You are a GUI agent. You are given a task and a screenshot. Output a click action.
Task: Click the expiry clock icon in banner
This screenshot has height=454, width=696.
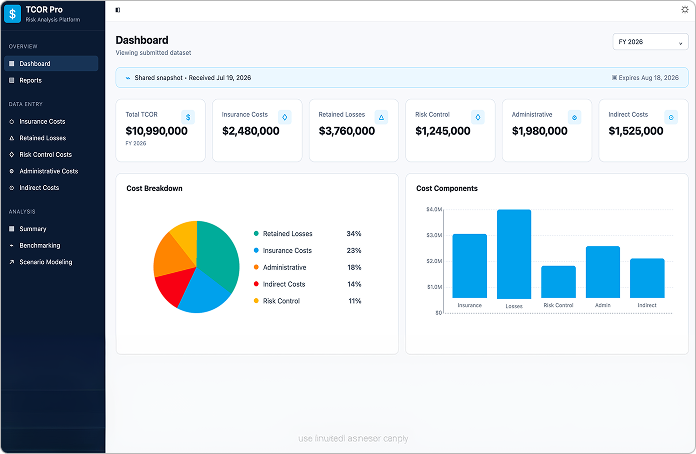[614, 78]
